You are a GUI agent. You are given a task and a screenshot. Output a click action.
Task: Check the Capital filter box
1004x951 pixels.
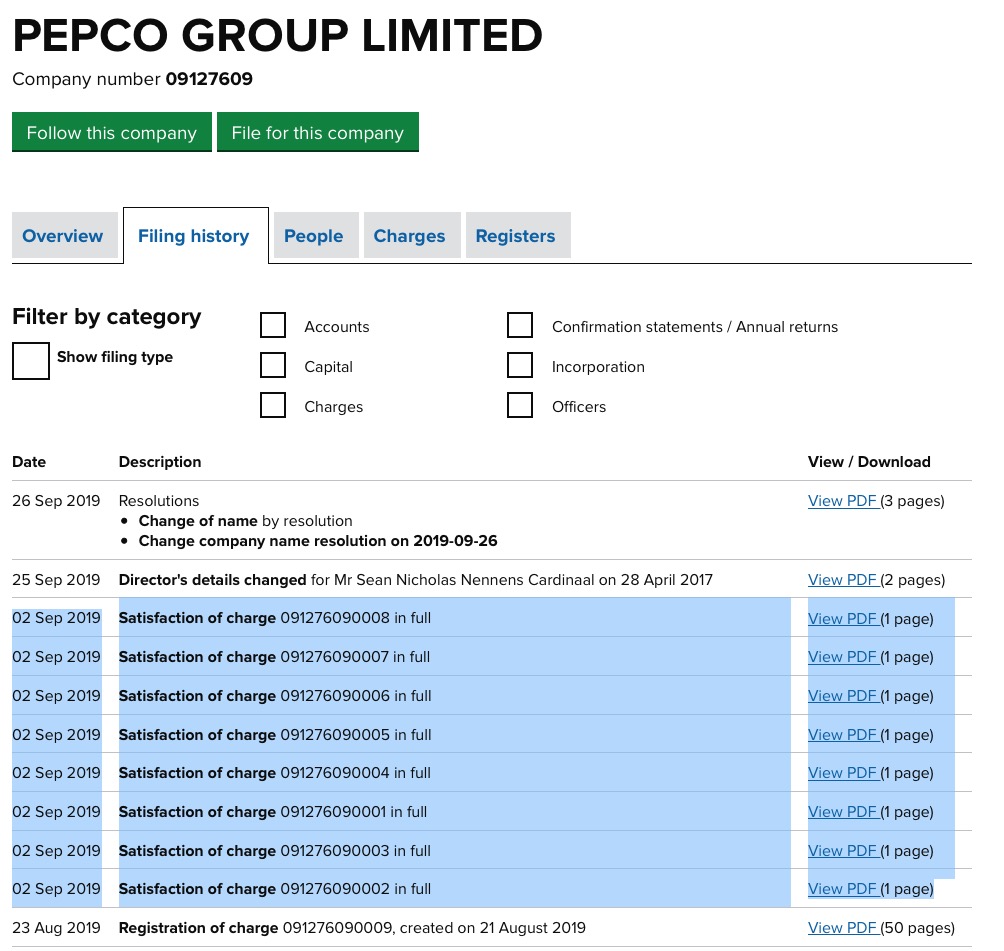point(273,366)
